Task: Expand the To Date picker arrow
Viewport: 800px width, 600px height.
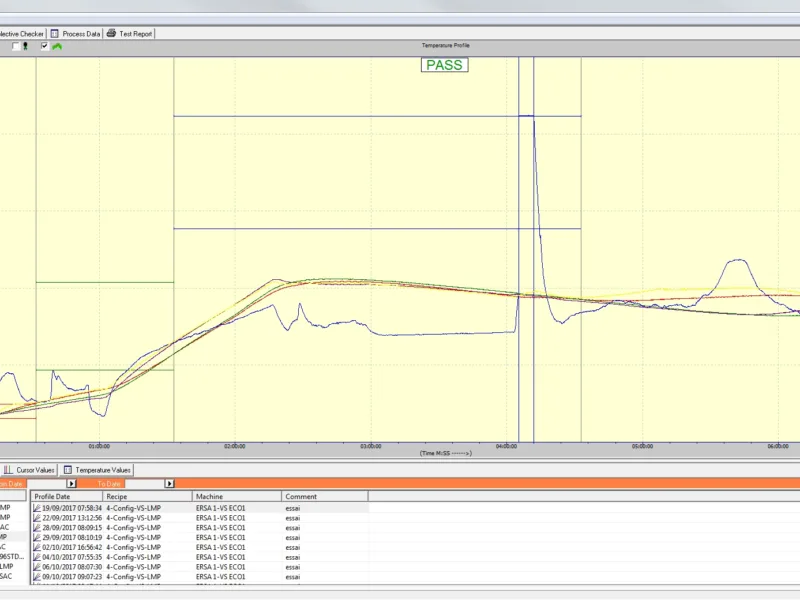Action: pyautogui.click(x=168, y=483)
